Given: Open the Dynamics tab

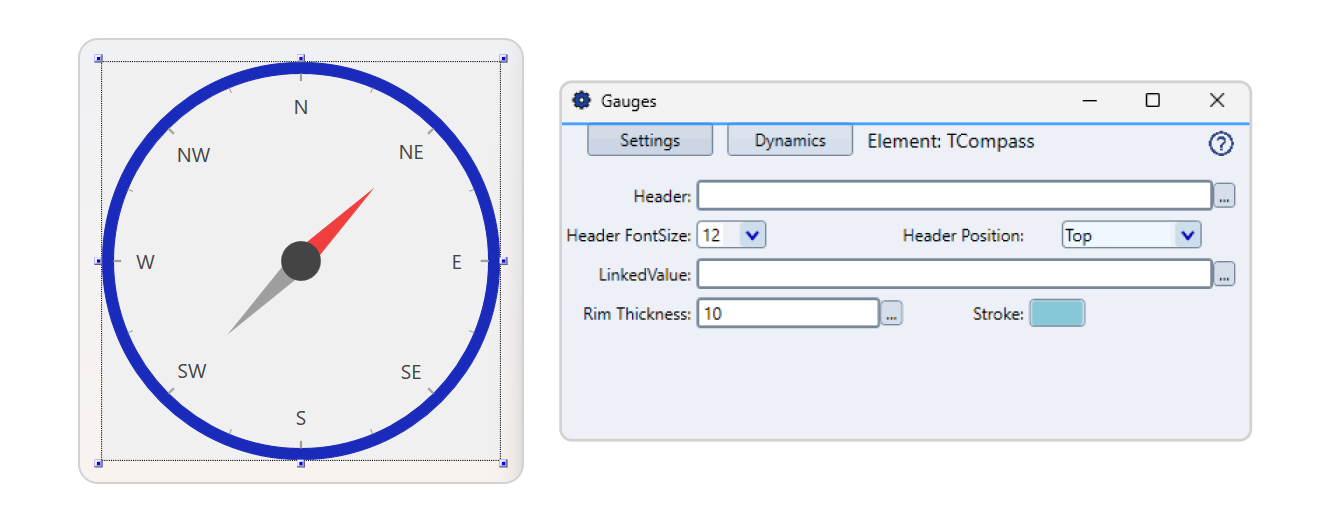Looking at the screenshot, I should click(790, 141).
